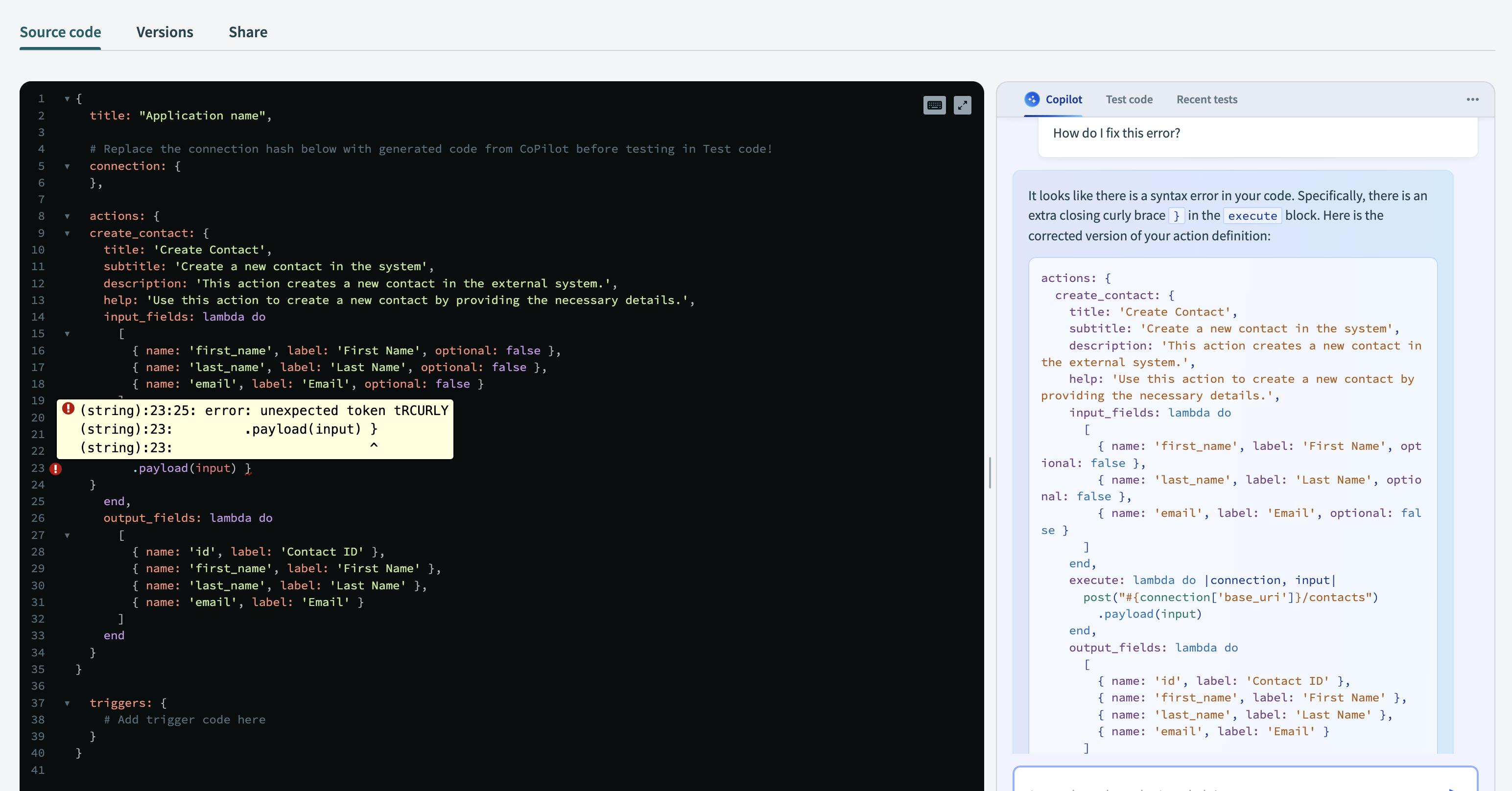Image resolution: width=1512 pixels, height=791 pixels.
Task: Collapse the actions block on line 8
Action: click(x=67, y=216)
